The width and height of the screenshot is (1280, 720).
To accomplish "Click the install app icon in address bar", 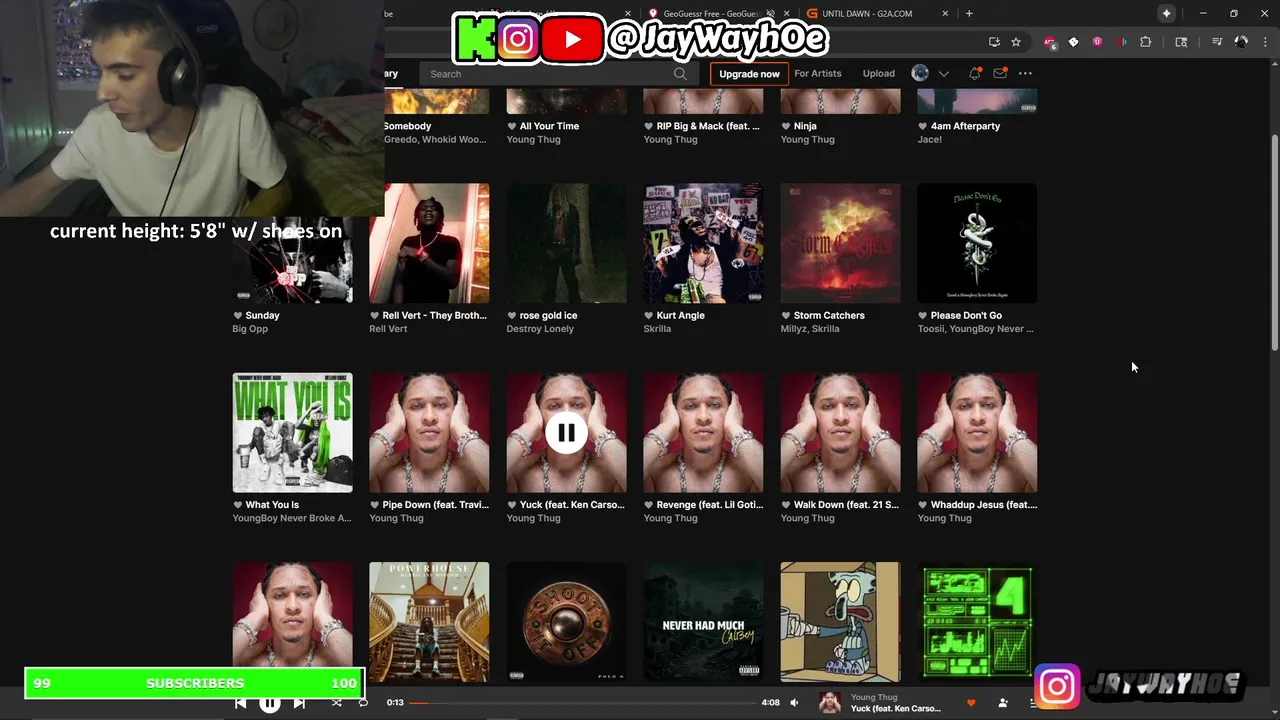I will pyautogui.click(x=994, y=42).
